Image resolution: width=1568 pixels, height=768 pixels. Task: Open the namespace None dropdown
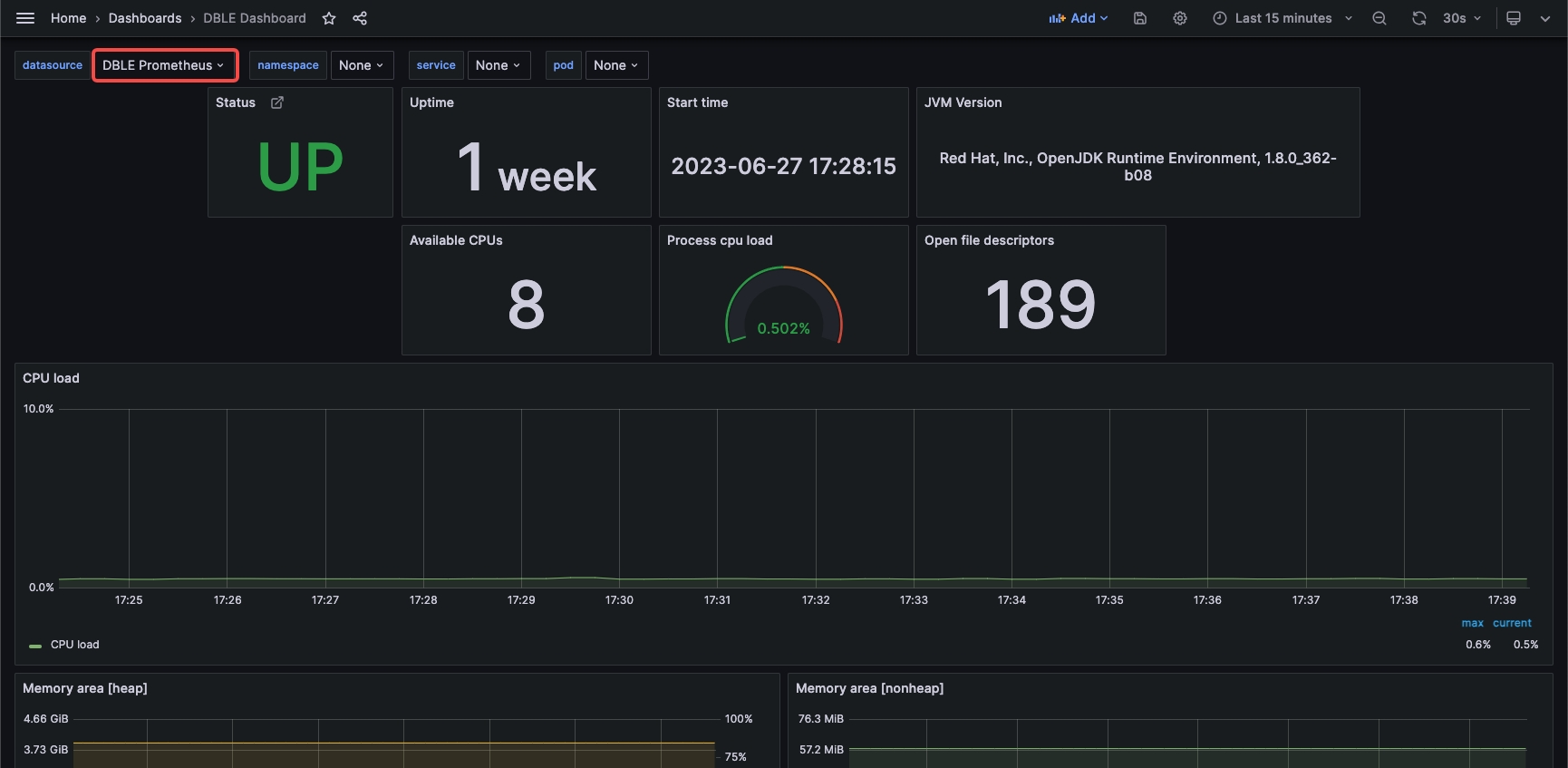362,65
